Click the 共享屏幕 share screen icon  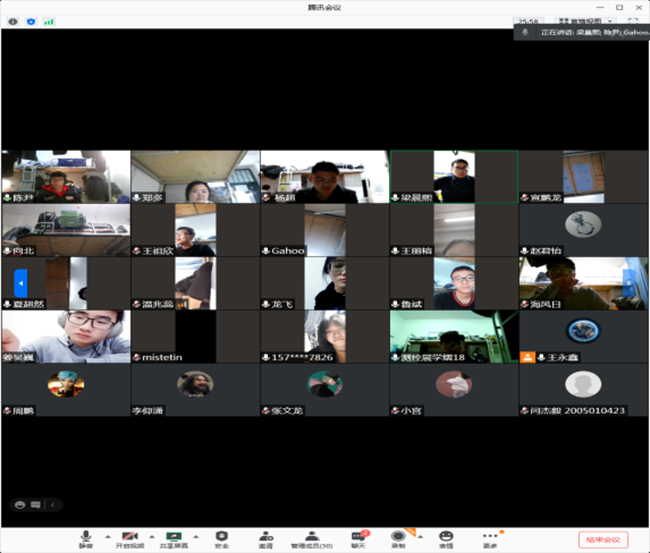(x=174, y=540)
